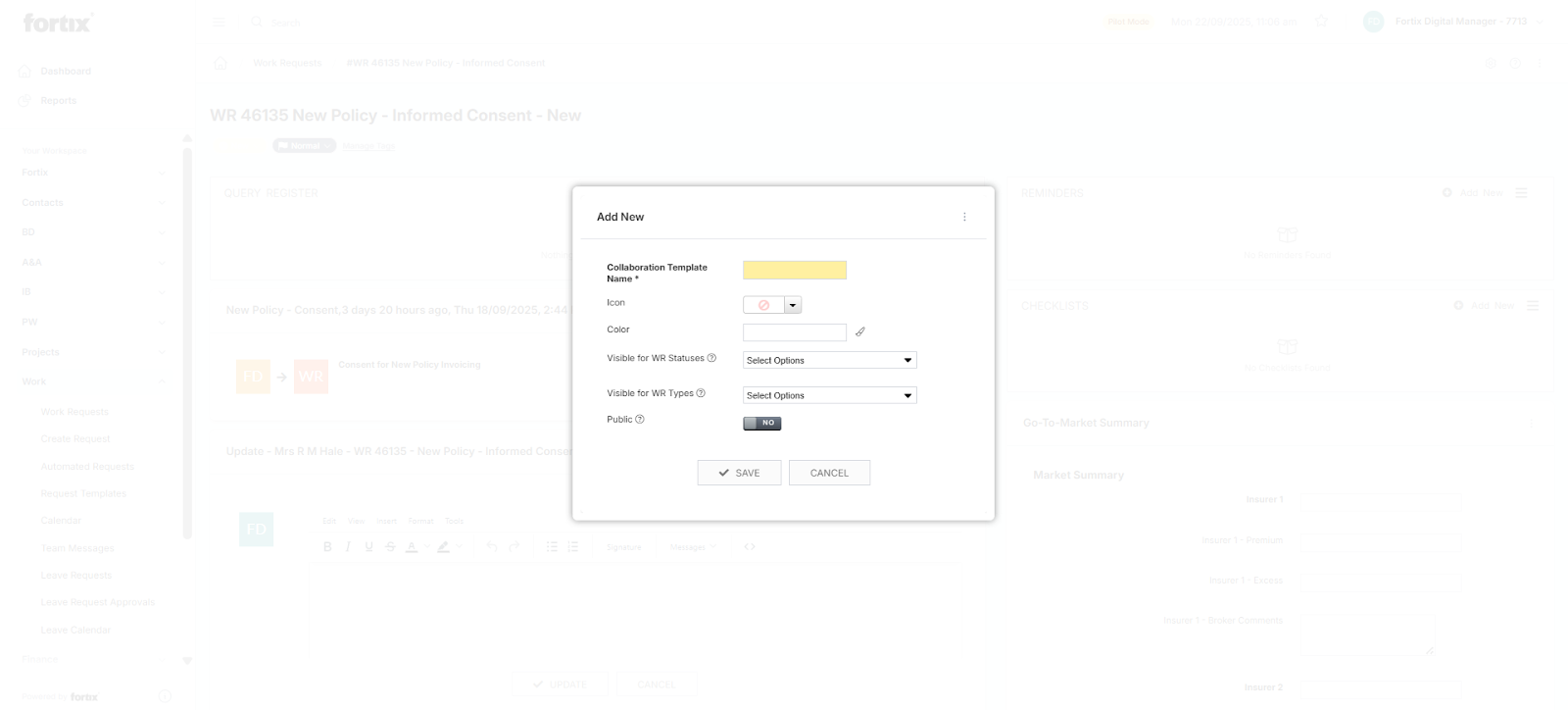Click CANCEL in the Add New dialog
Screen dimensions: 1568x710
click(829, 473)
